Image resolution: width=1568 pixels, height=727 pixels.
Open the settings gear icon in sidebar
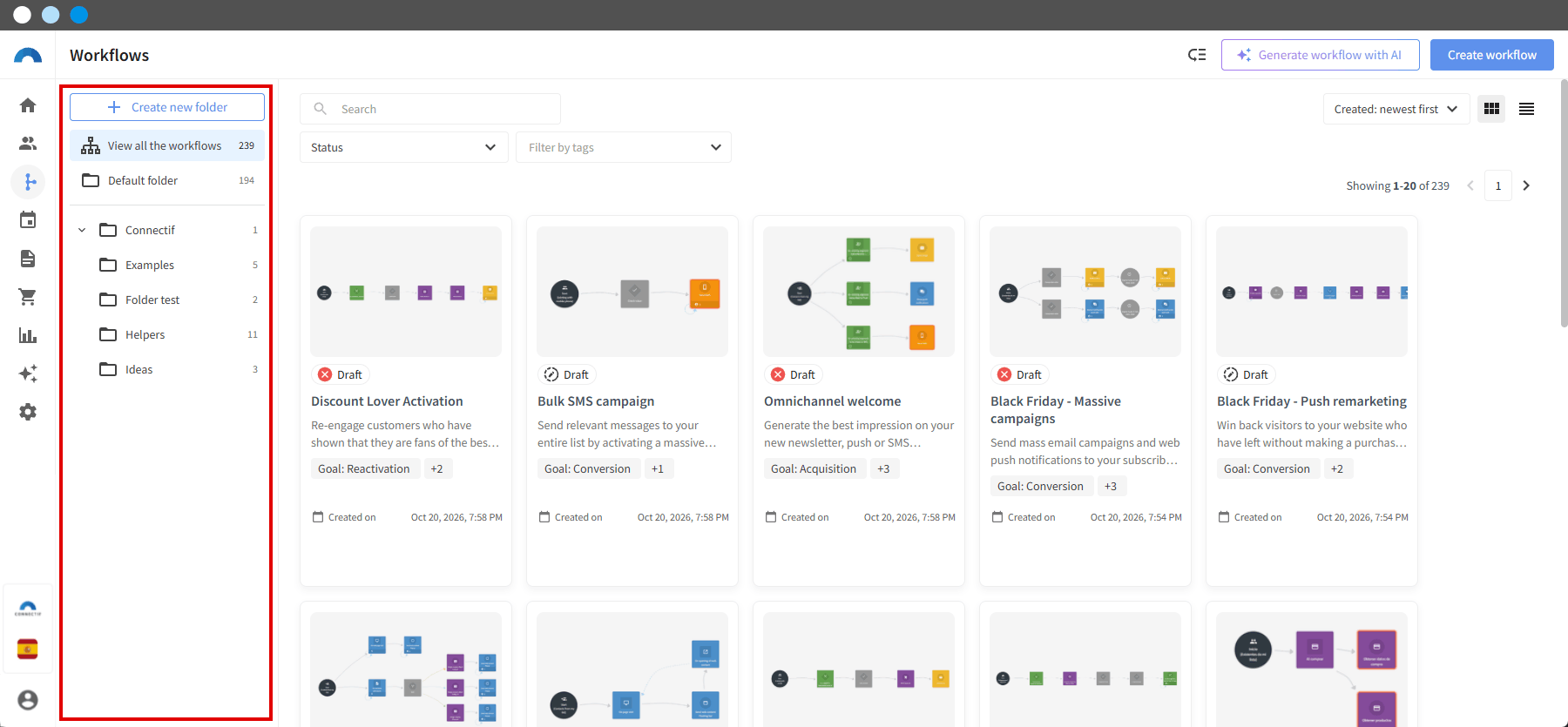coord(28,412)
